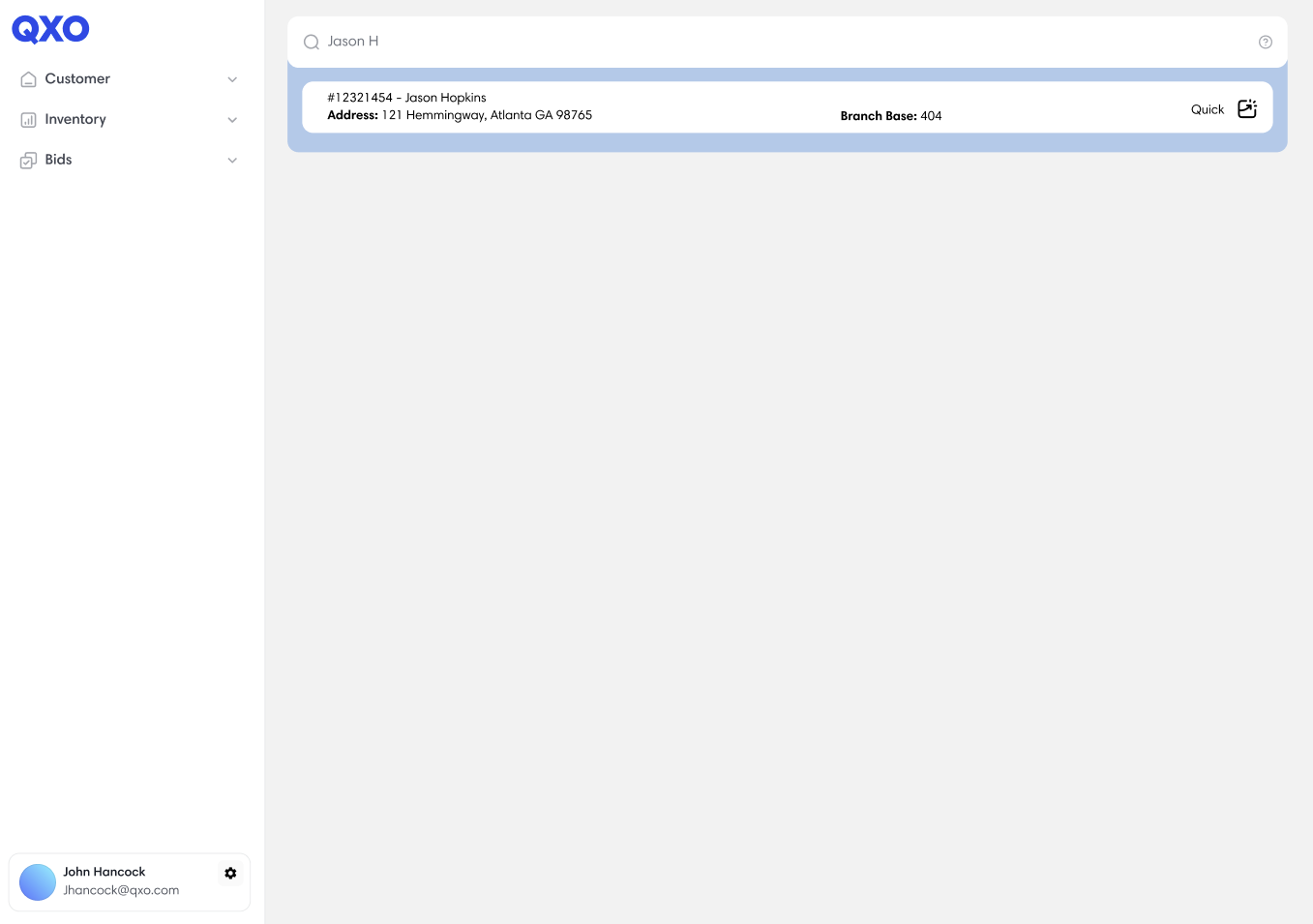Click the Inventory chart icon

pyautogui.click(x=28, y=120)
